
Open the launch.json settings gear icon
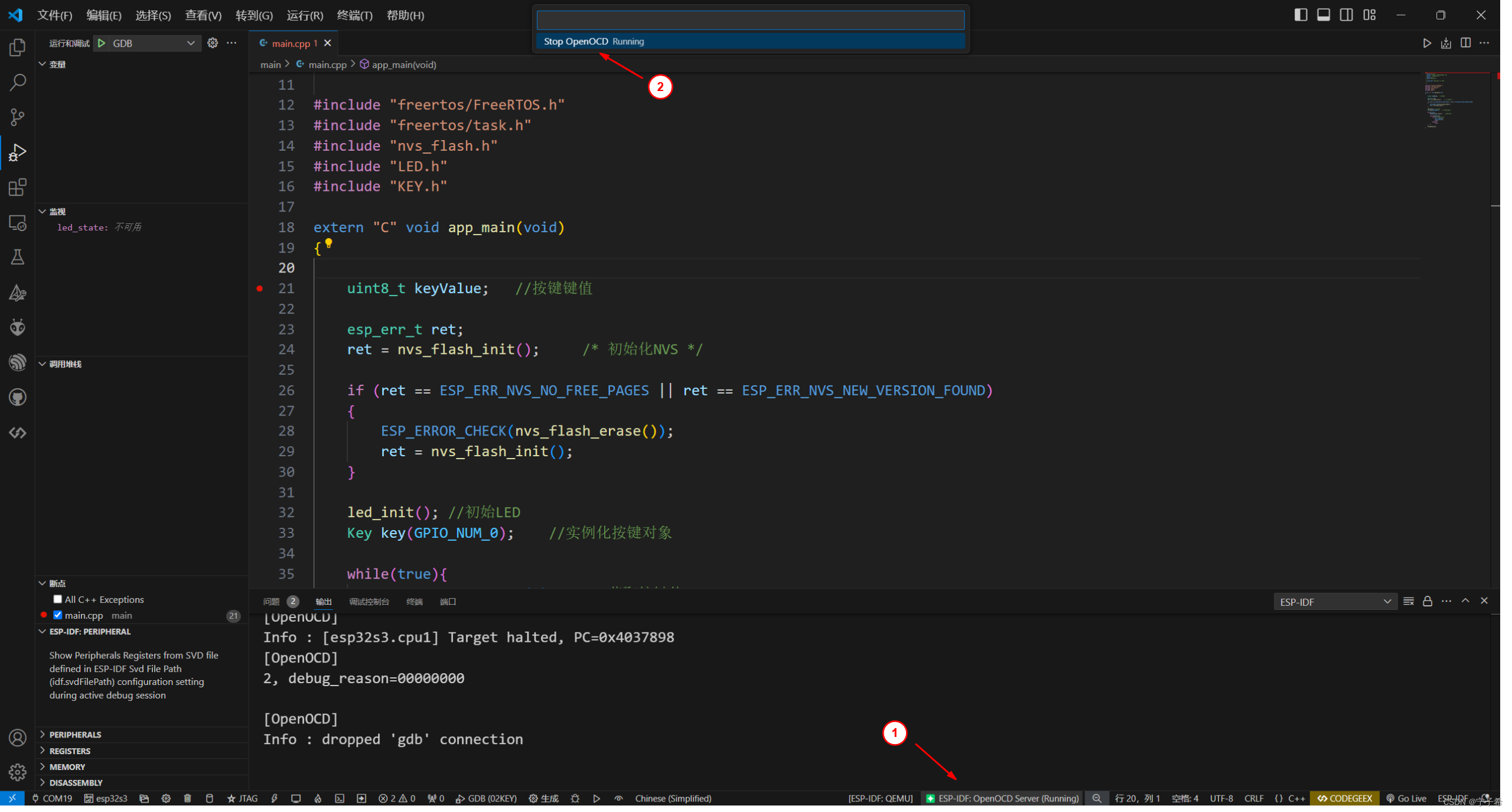pos(213,43)
